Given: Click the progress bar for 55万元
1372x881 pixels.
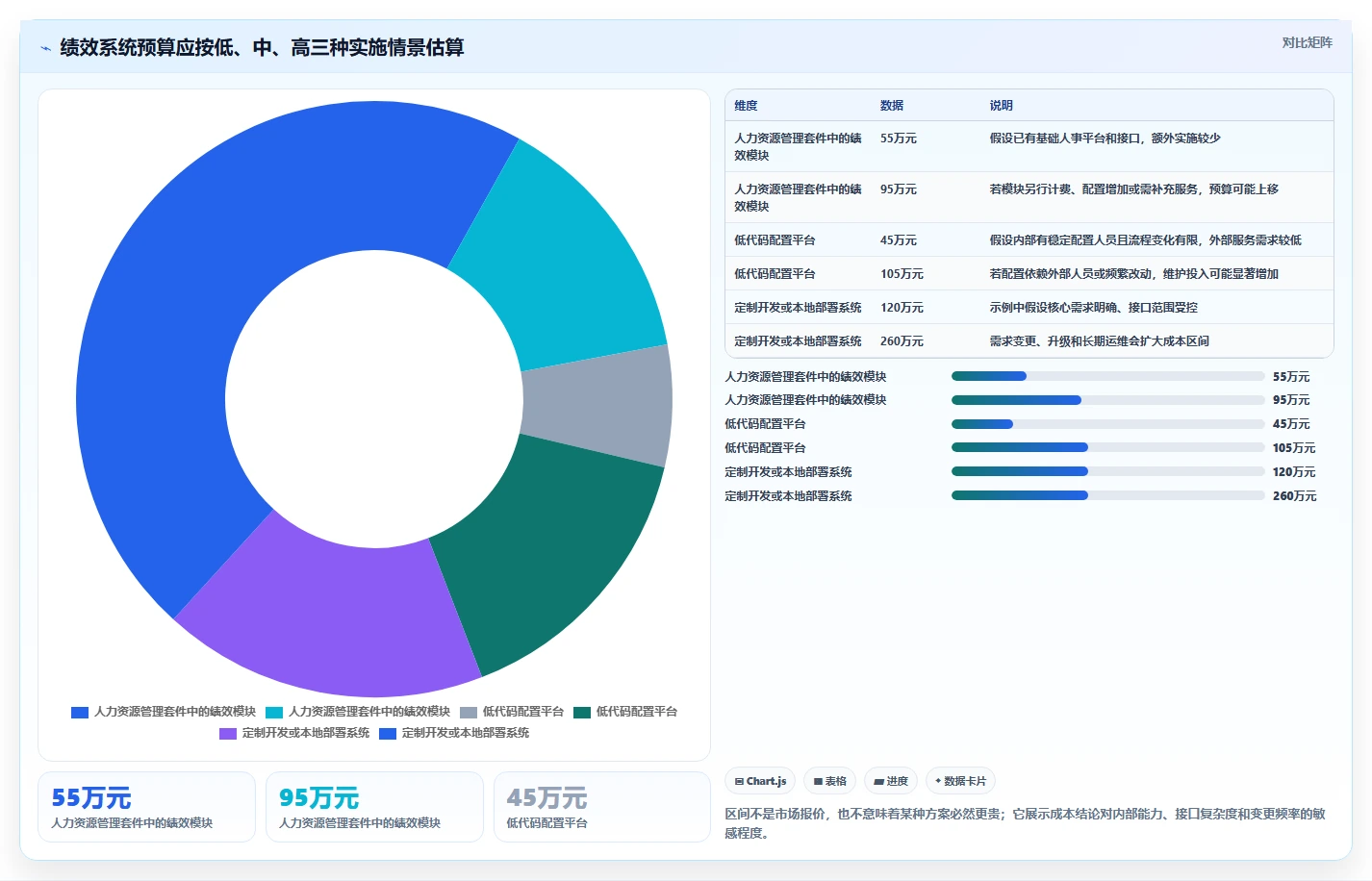Looking at the screenshot, I should click(1107, 376).
